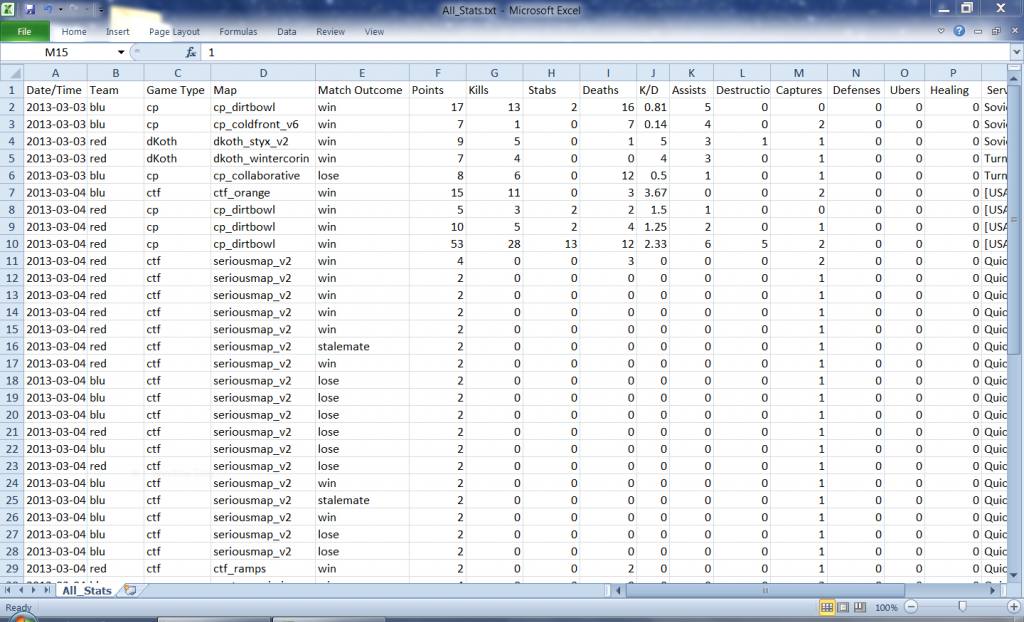
Task: Click the Undo arrow icon
Action: tap(48, 9)
